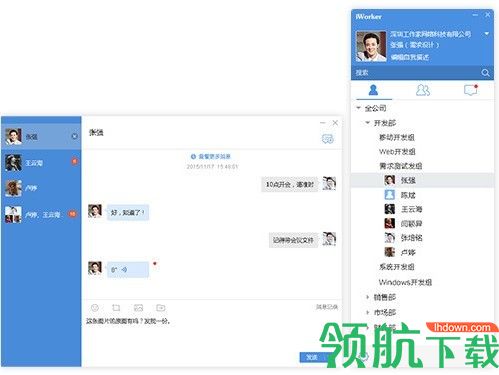
Task: Click 卢婷's avatar in the contact tree
Action: coord(390,252)
